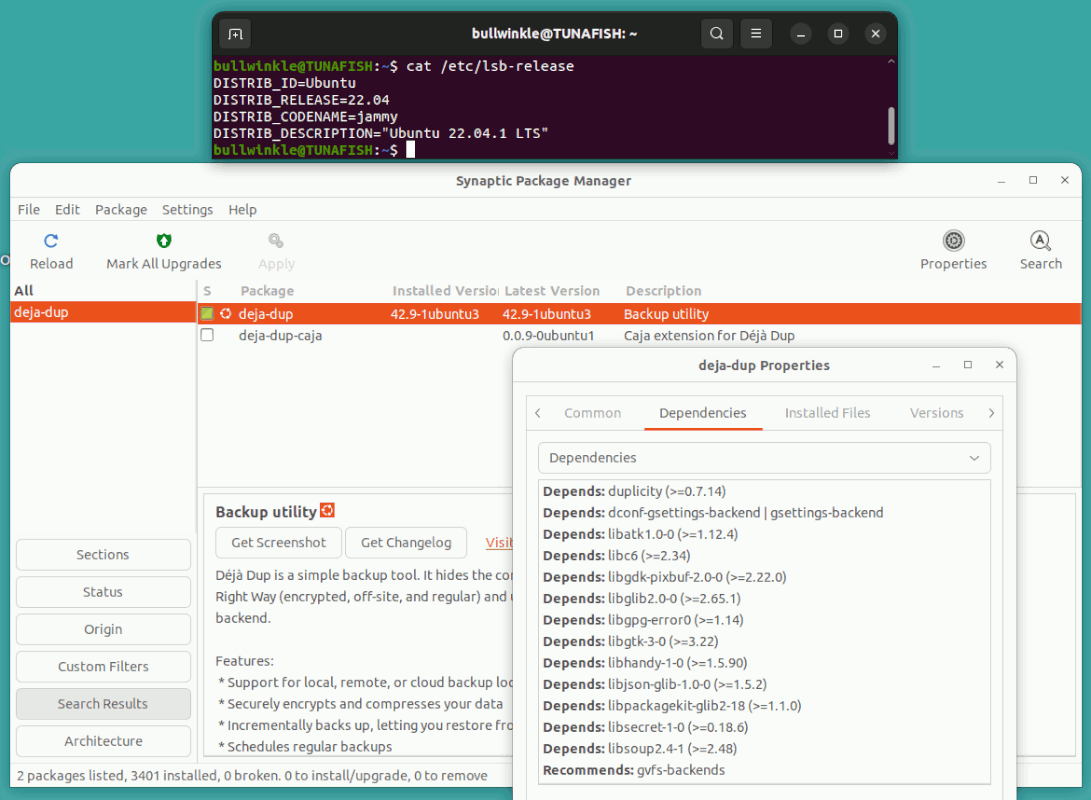Open the terminal hamburger menu

pyautogui.click(x=756, y=33)
